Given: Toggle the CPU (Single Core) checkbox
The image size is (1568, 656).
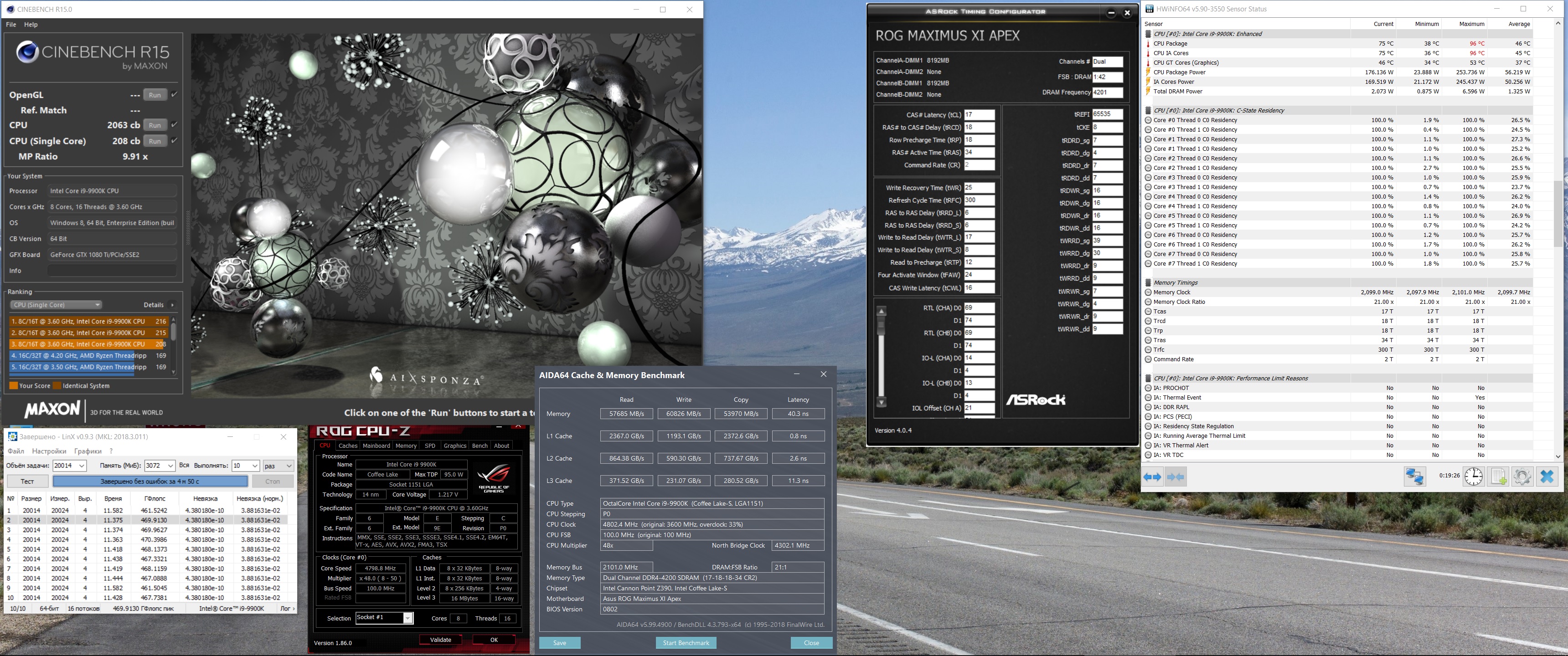Looking at the screenshot, I should point(174,141).
